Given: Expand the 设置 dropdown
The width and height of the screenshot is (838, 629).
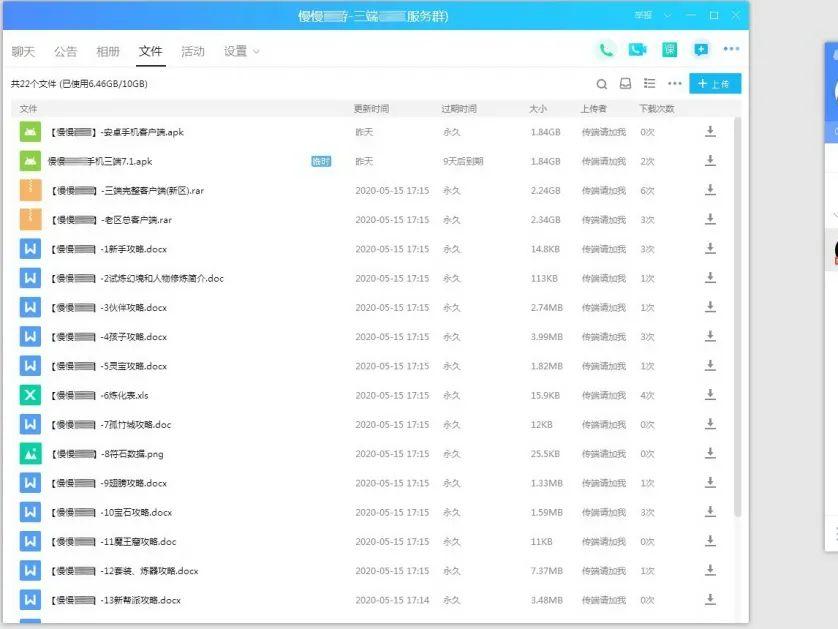Looking at the screenshot, I should click(241, 51).
